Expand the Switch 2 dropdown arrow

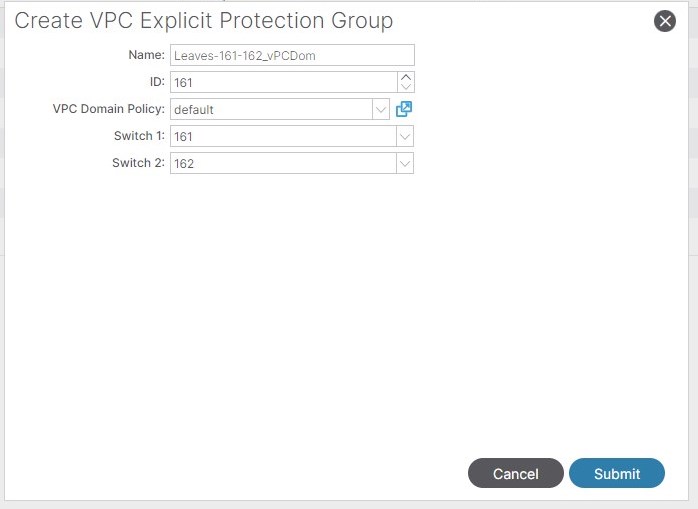pos(405,163)
